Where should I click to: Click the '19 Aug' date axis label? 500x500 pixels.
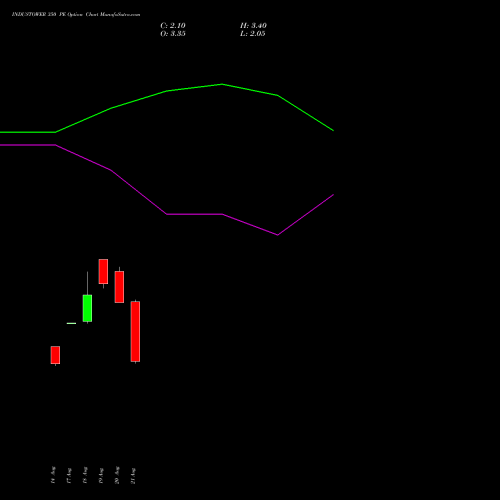coord(101,475)
